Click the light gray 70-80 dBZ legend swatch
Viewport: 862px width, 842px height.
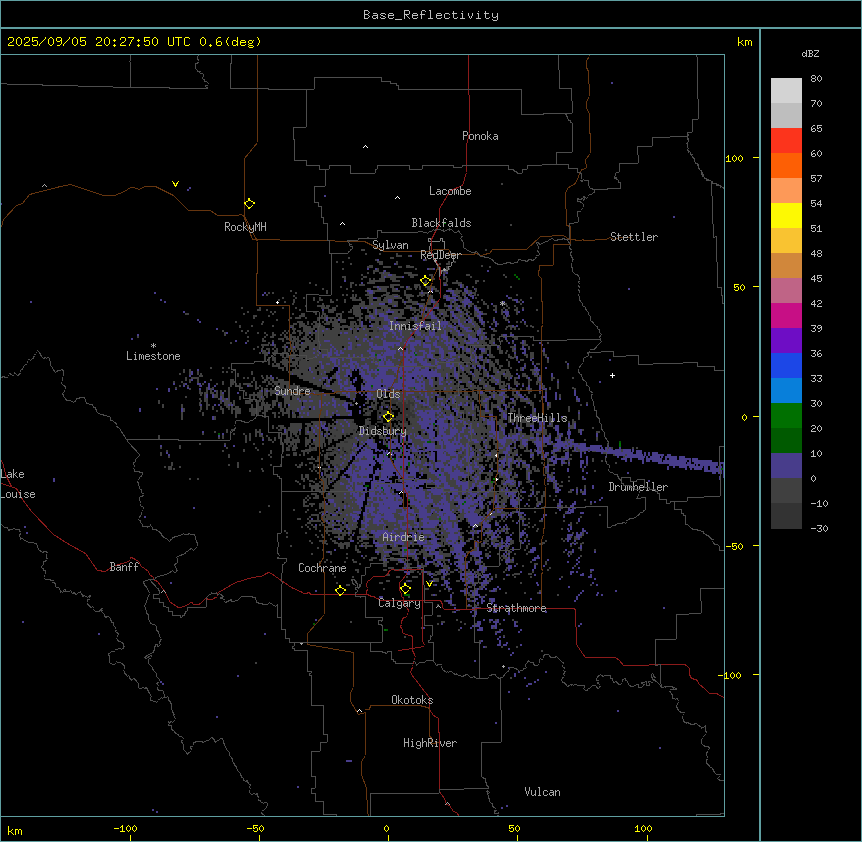[x=786, y=91]
